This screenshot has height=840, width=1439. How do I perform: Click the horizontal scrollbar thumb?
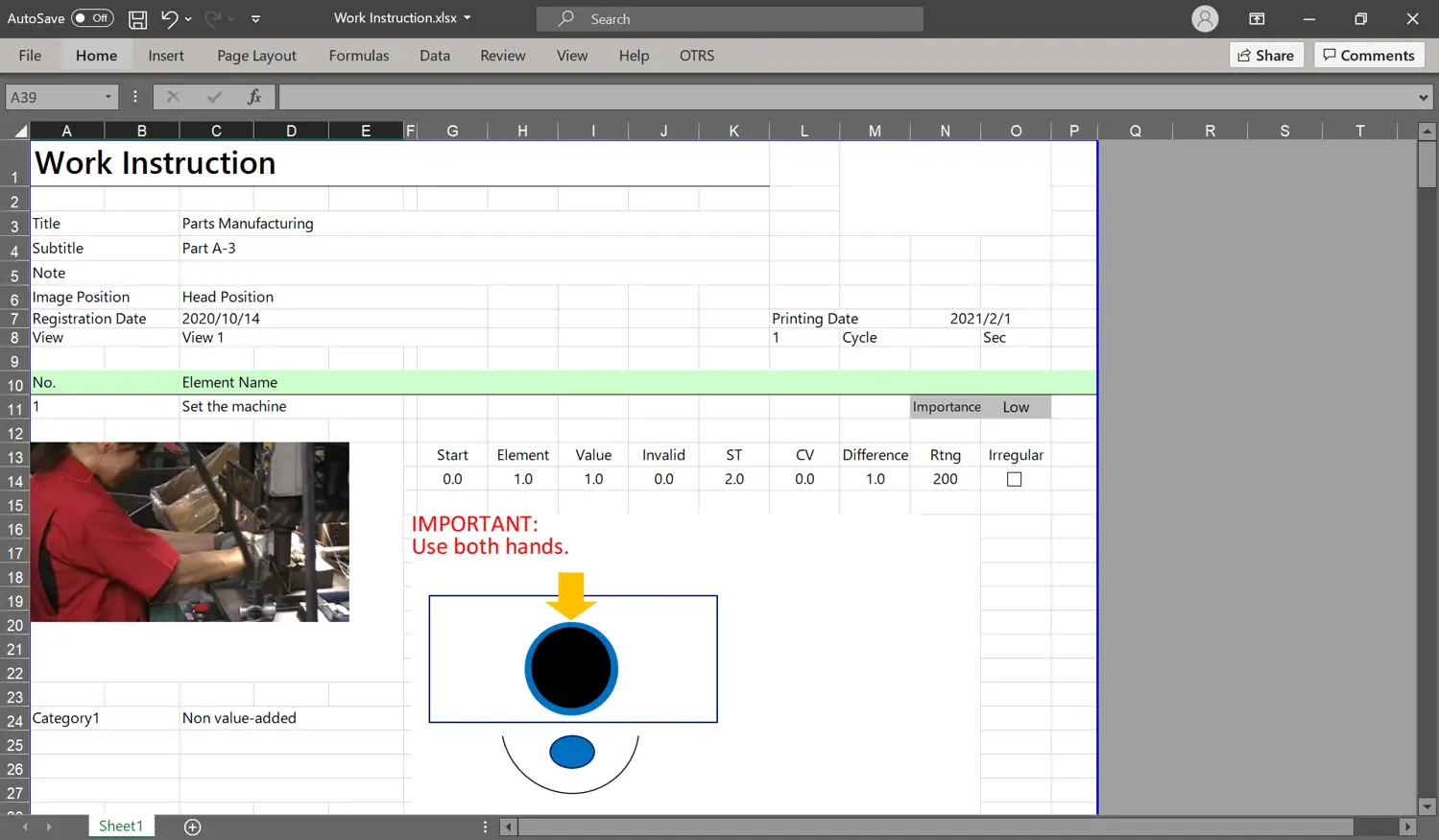[936, 827]
